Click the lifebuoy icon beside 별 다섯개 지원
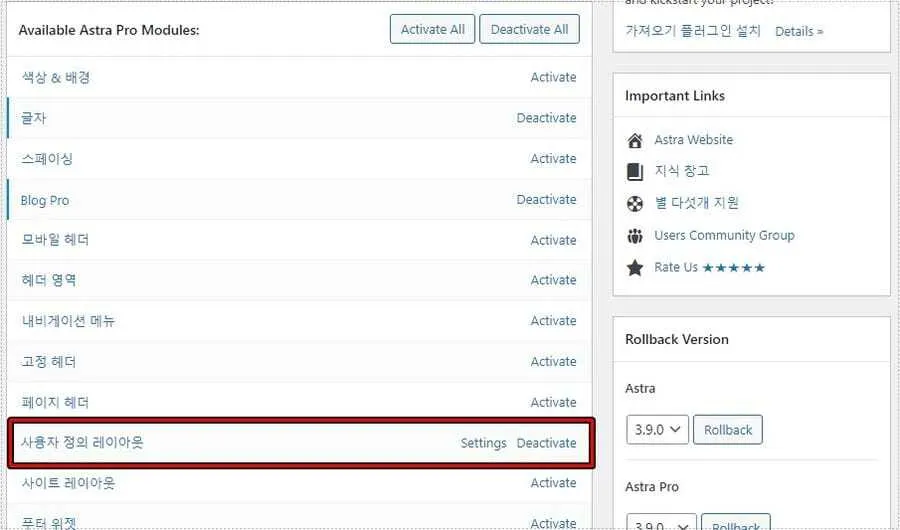The width and height of the screenshot is (900, 530). pos(635,204)
